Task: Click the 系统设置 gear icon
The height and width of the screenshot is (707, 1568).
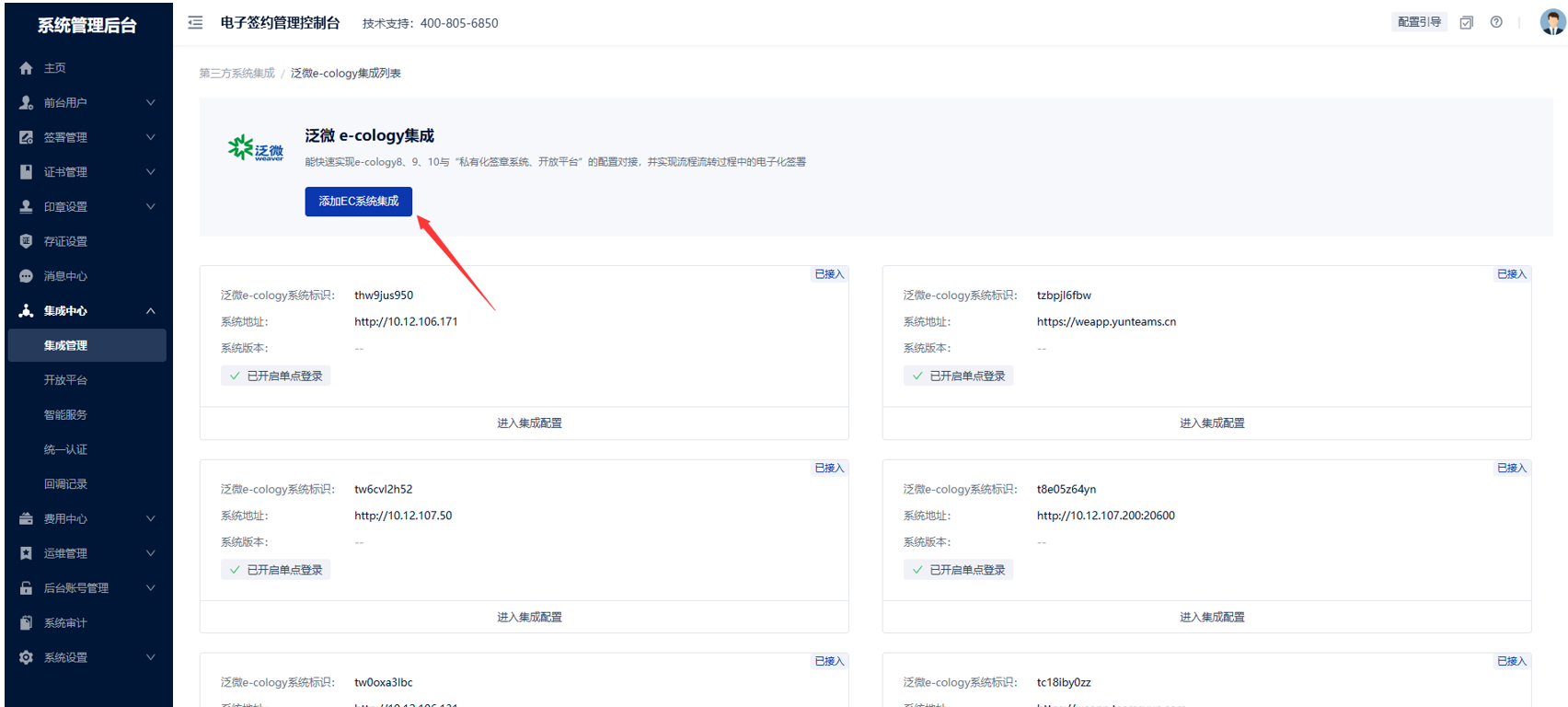Action: 26,657
